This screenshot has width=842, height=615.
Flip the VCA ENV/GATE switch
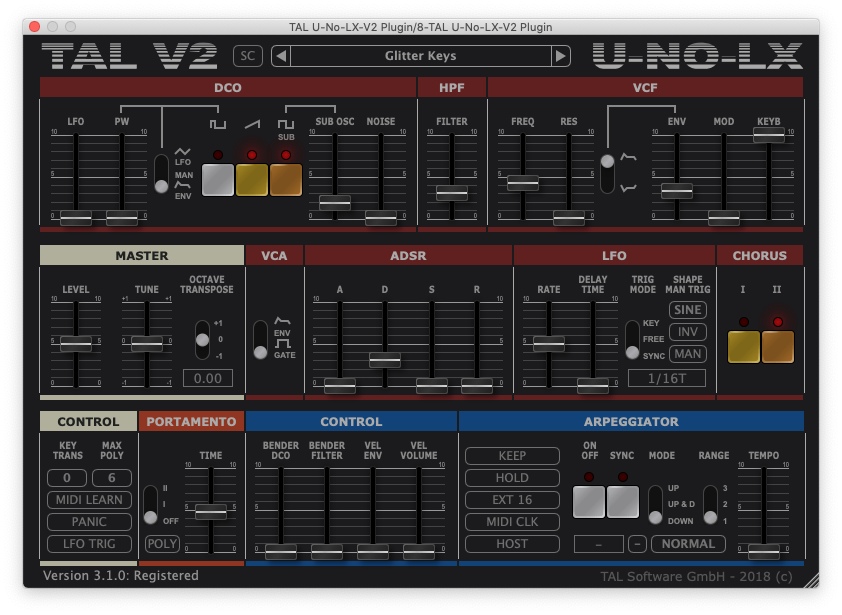coord(260,340)
